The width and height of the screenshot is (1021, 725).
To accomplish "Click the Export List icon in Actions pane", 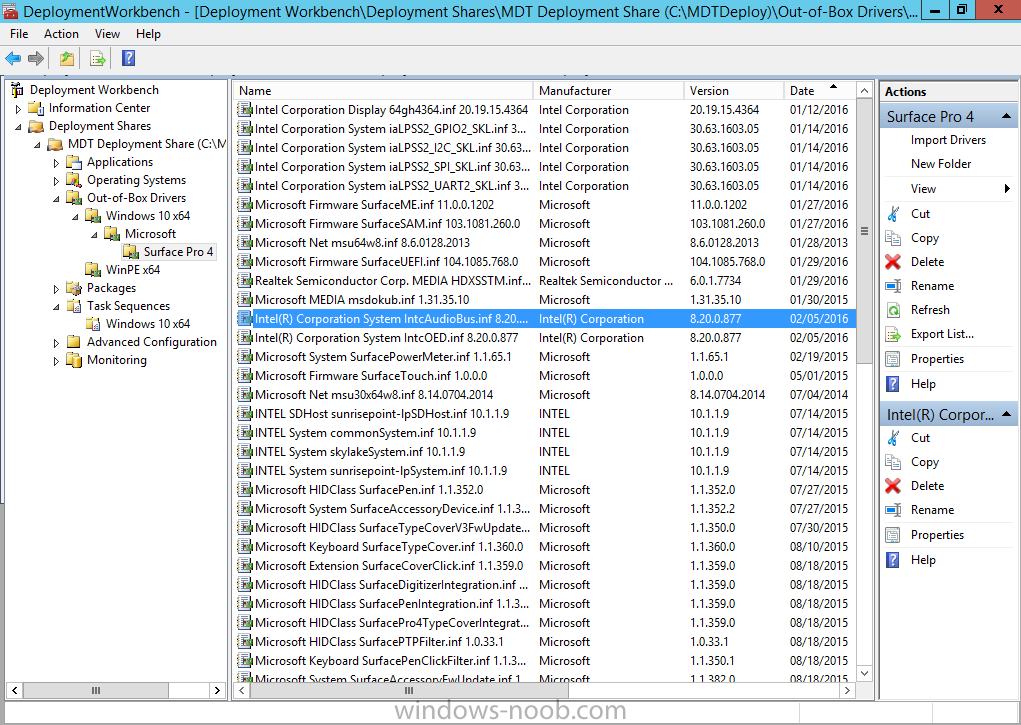I will (893, 334).
